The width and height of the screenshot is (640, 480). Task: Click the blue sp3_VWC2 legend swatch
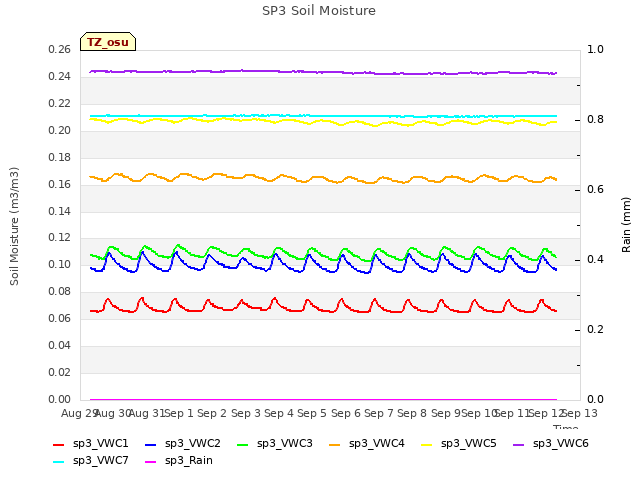tap(151, 444)
